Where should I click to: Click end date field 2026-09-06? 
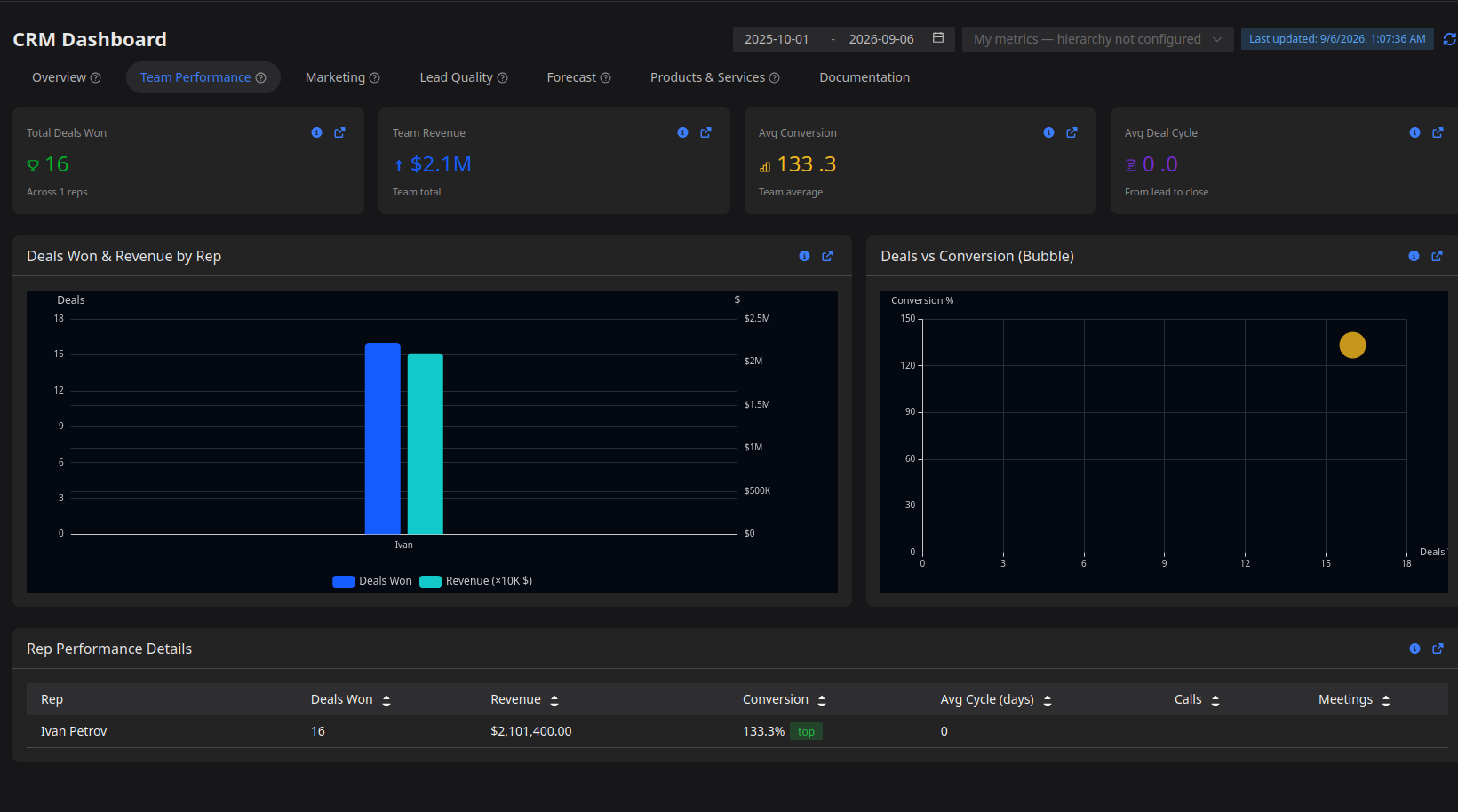click(x=881, y=39)
